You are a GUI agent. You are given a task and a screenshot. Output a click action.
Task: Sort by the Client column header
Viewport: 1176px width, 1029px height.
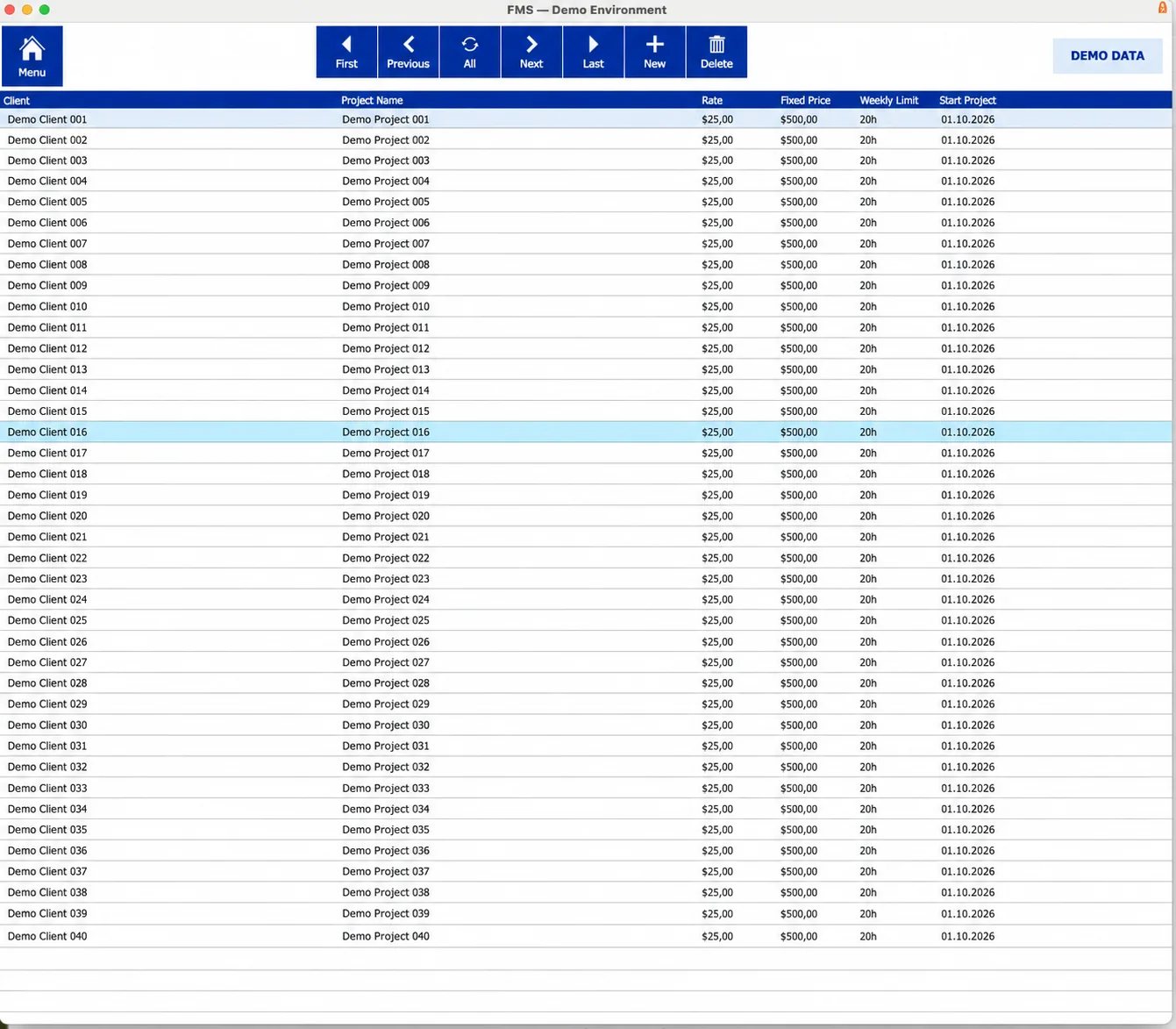17,100
